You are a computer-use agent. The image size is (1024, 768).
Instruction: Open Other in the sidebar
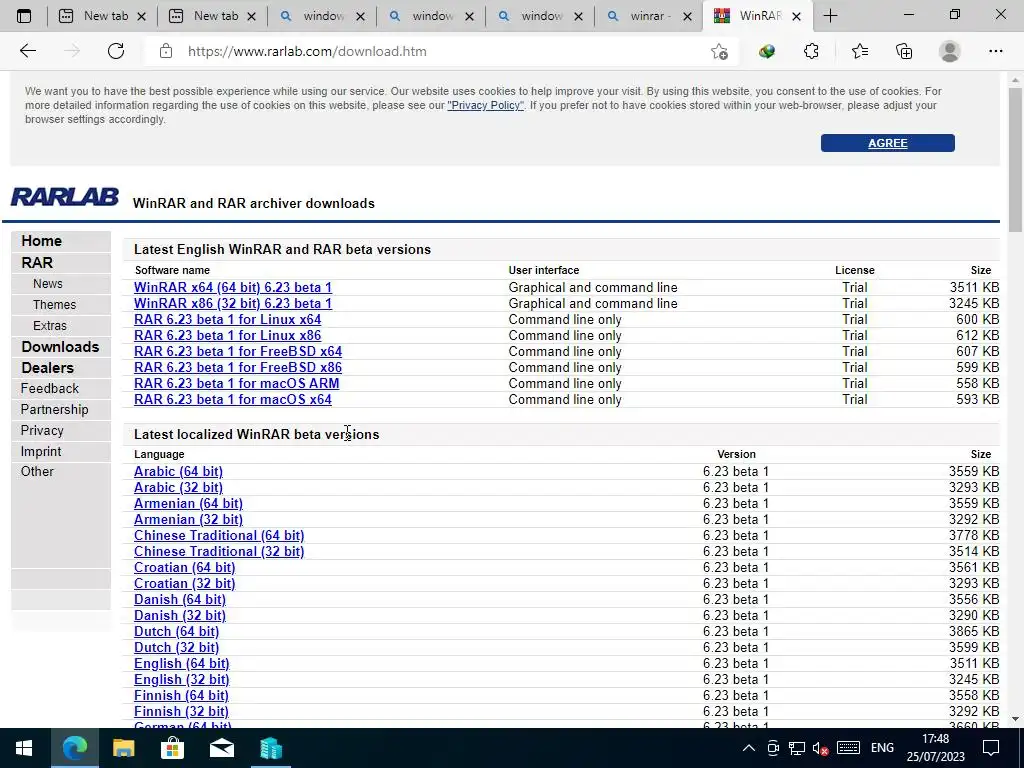tap(37, 472)
